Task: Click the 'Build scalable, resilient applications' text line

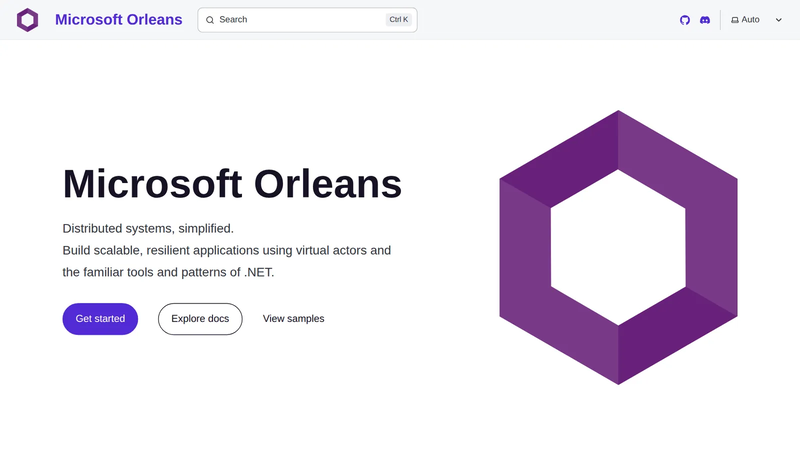Action: click(x=227, y=251)
